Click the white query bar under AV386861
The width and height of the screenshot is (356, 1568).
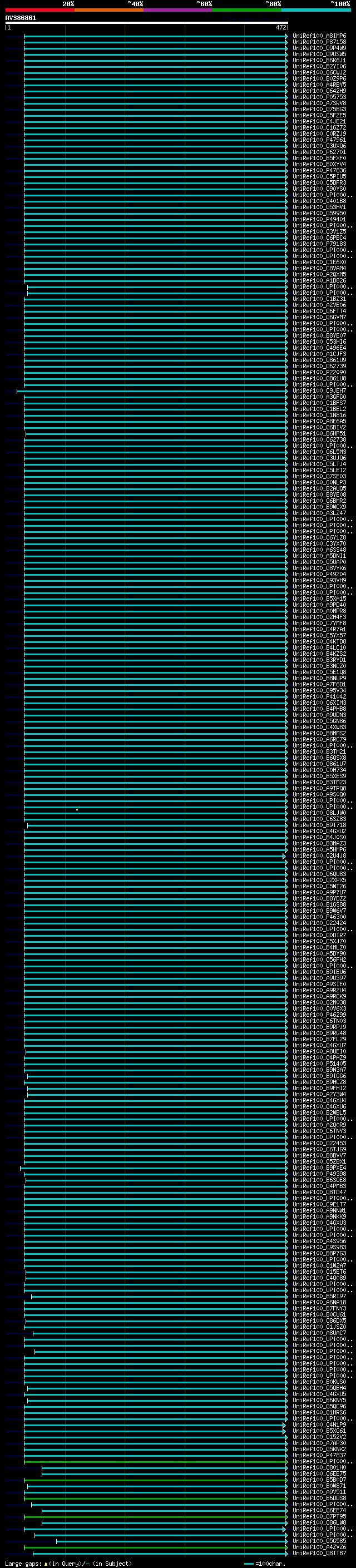pyautogui.click(x=147, y=22)
